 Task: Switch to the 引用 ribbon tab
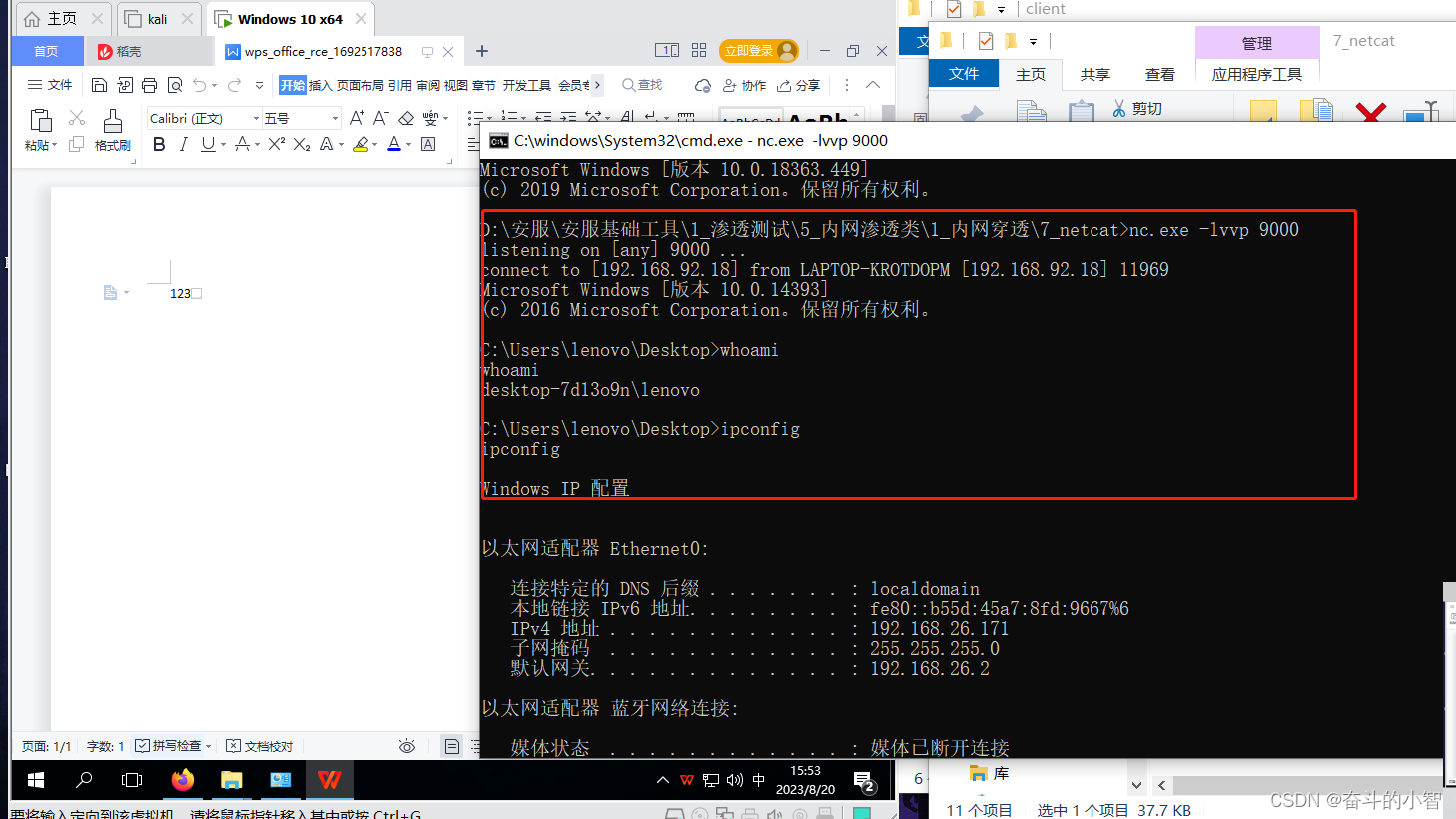click(399, 85)
